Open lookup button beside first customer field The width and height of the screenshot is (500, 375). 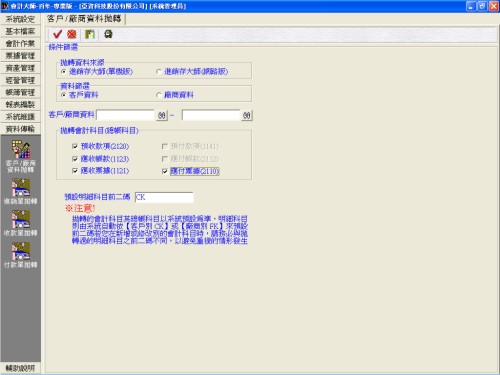162,115
